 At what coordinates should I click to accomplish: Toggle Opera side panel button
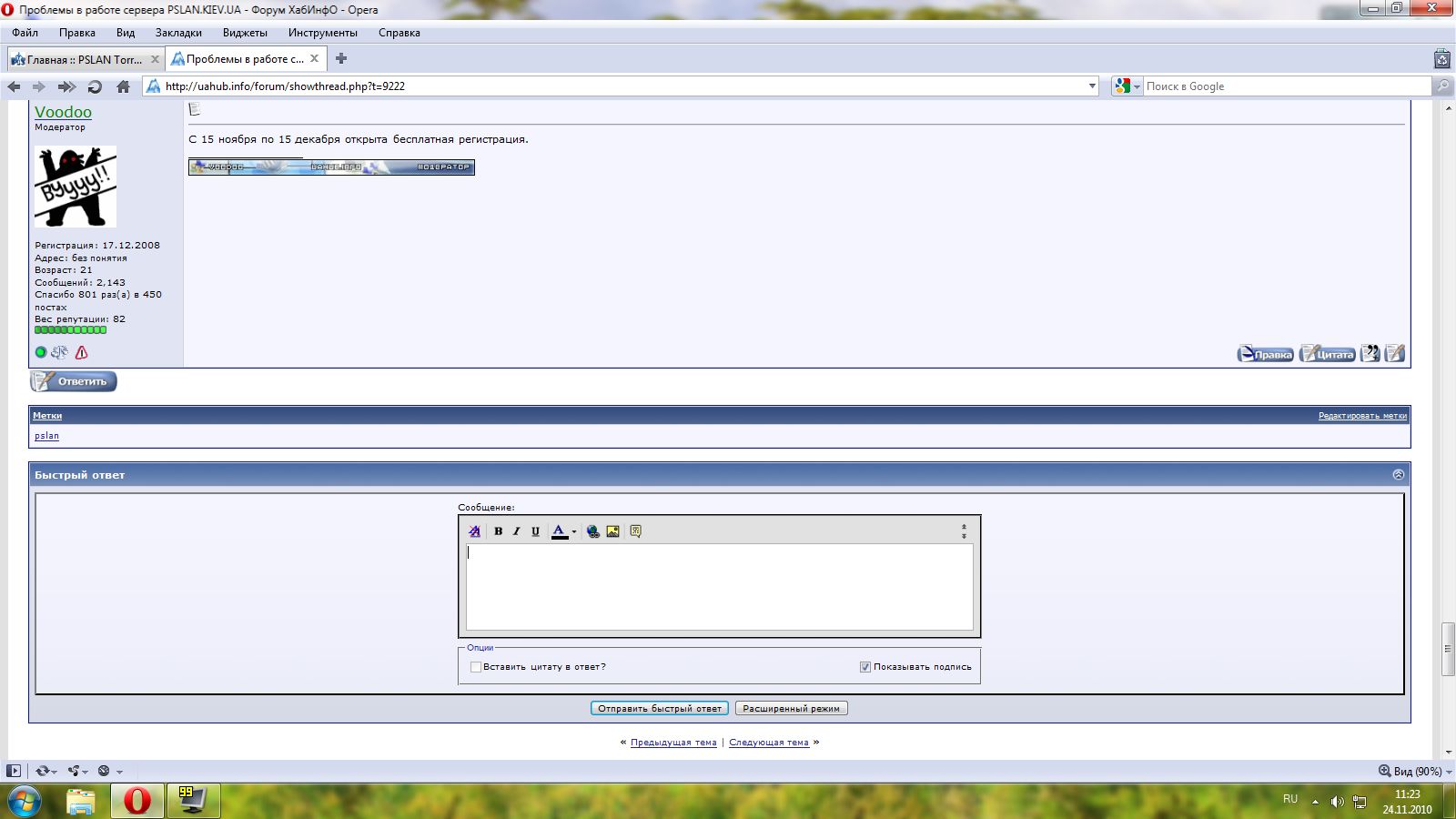pos(14,771)
